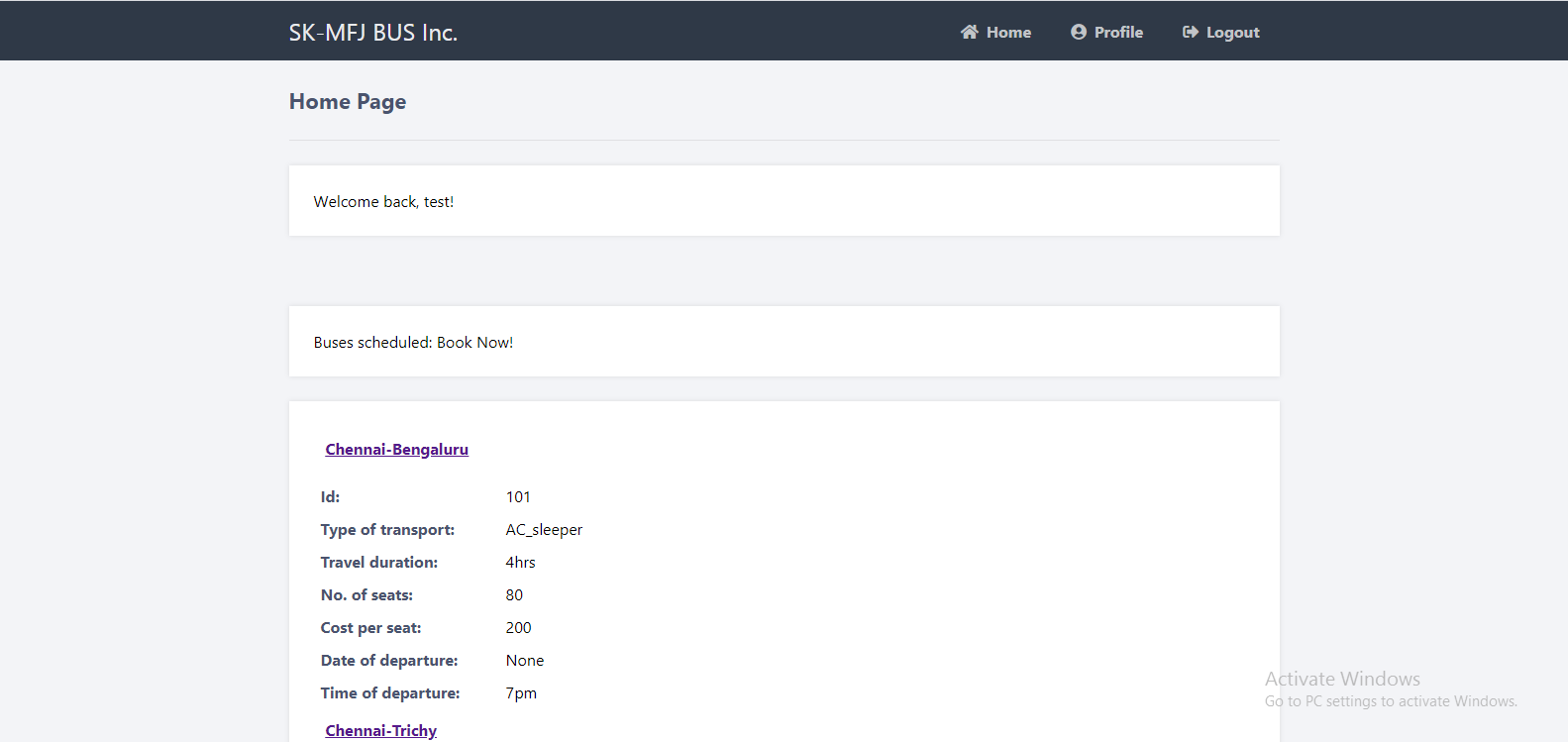Viewport: 1568px width, 742px height.
Task: Click the 'No. of seats:' label
Action: point(366,594)
